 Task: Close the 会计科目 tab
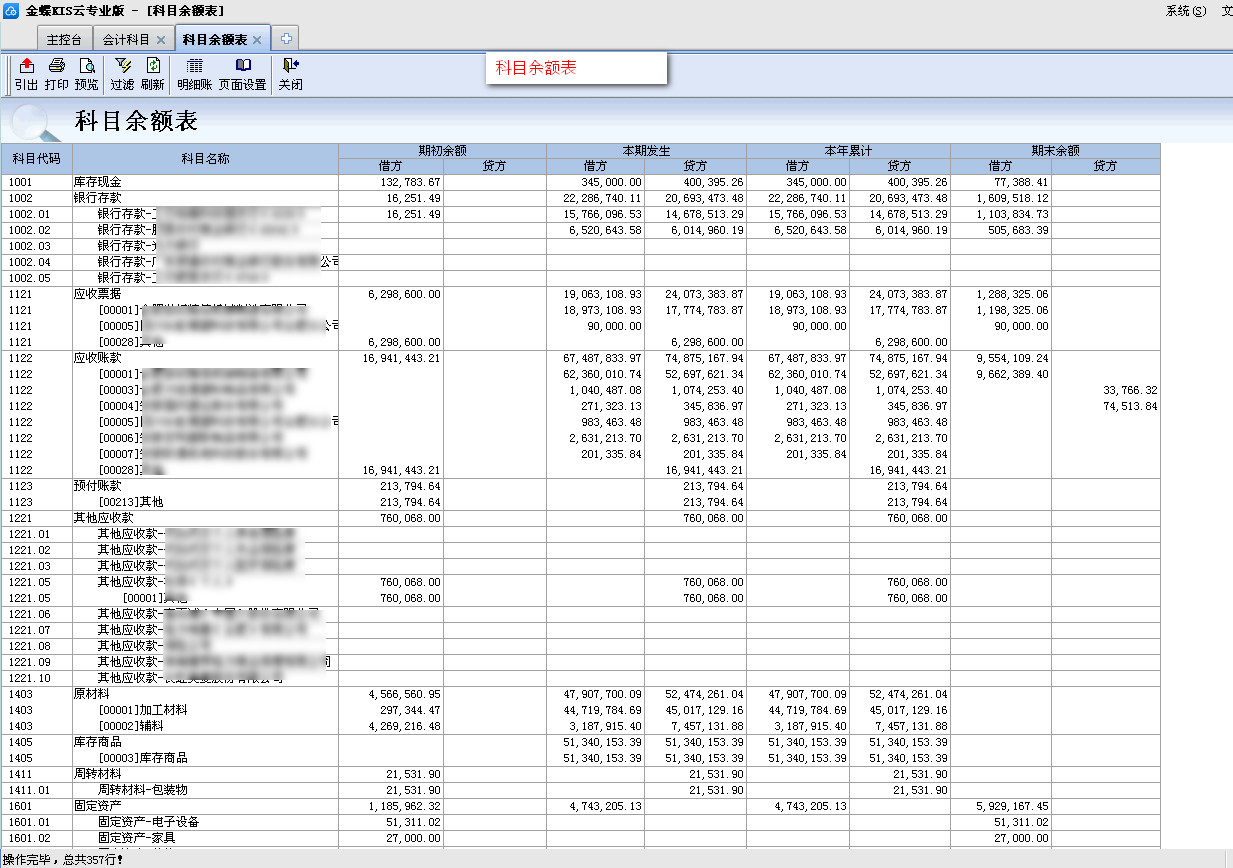click(x=161, y=40)
